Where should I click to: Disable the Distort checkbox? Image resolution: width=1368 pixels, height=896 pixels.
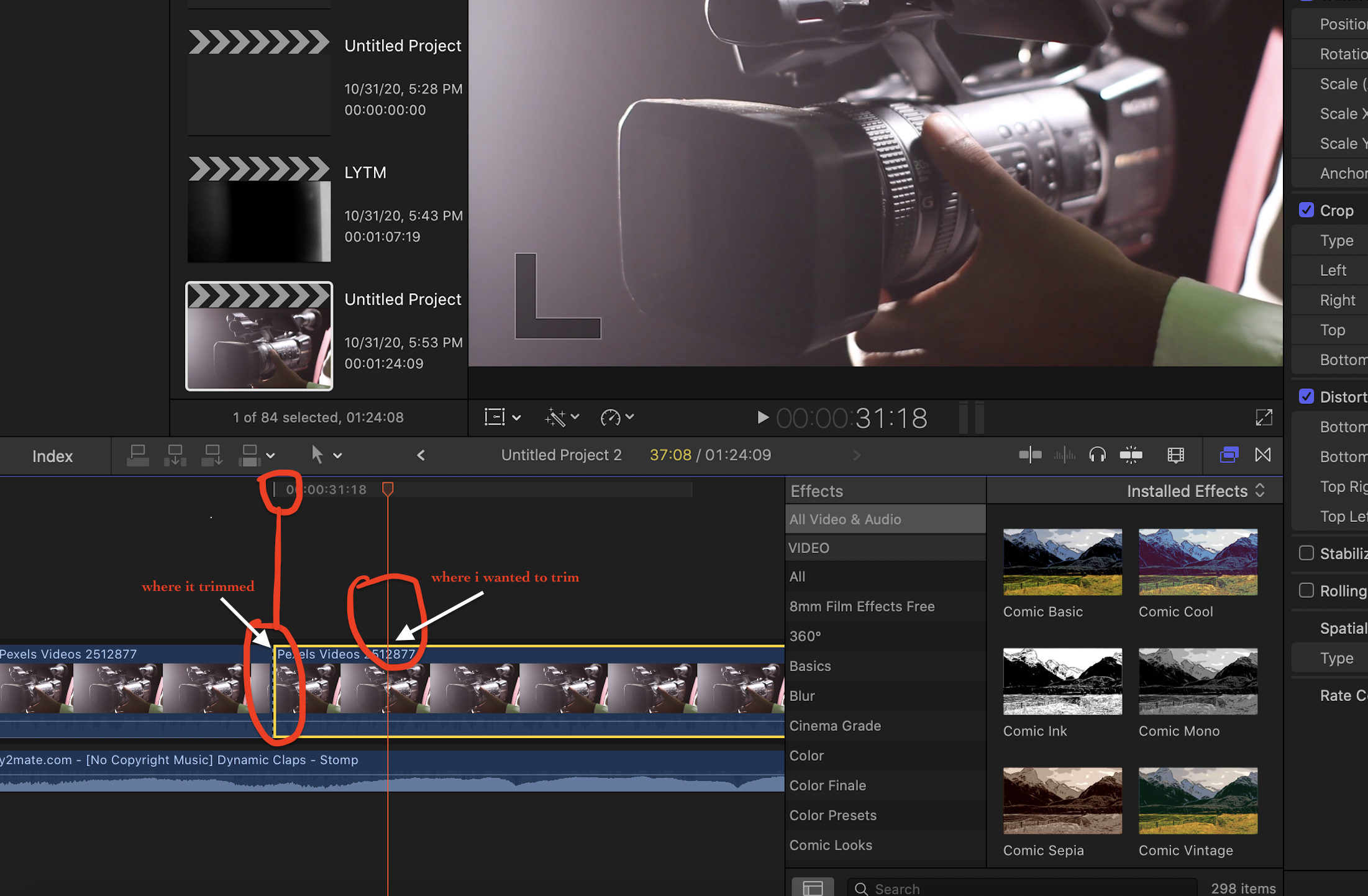[x=1306, y=396]
